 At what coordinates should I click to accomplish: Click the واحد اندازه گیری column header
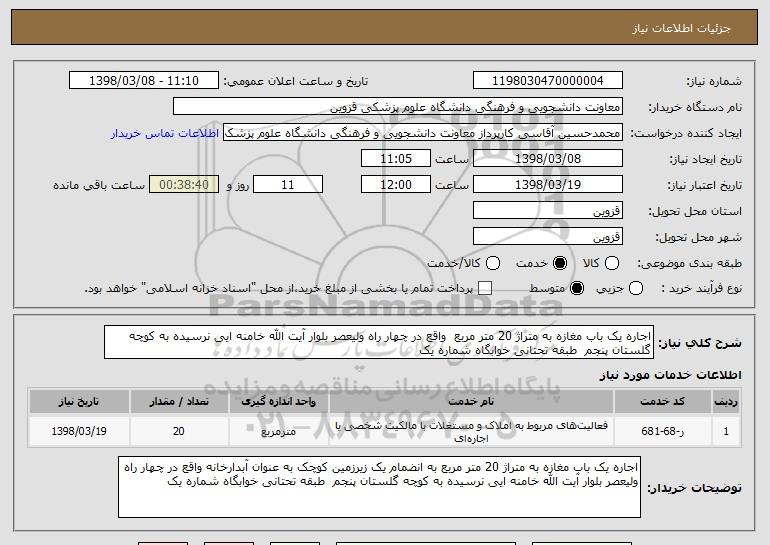tap(278, 402)
